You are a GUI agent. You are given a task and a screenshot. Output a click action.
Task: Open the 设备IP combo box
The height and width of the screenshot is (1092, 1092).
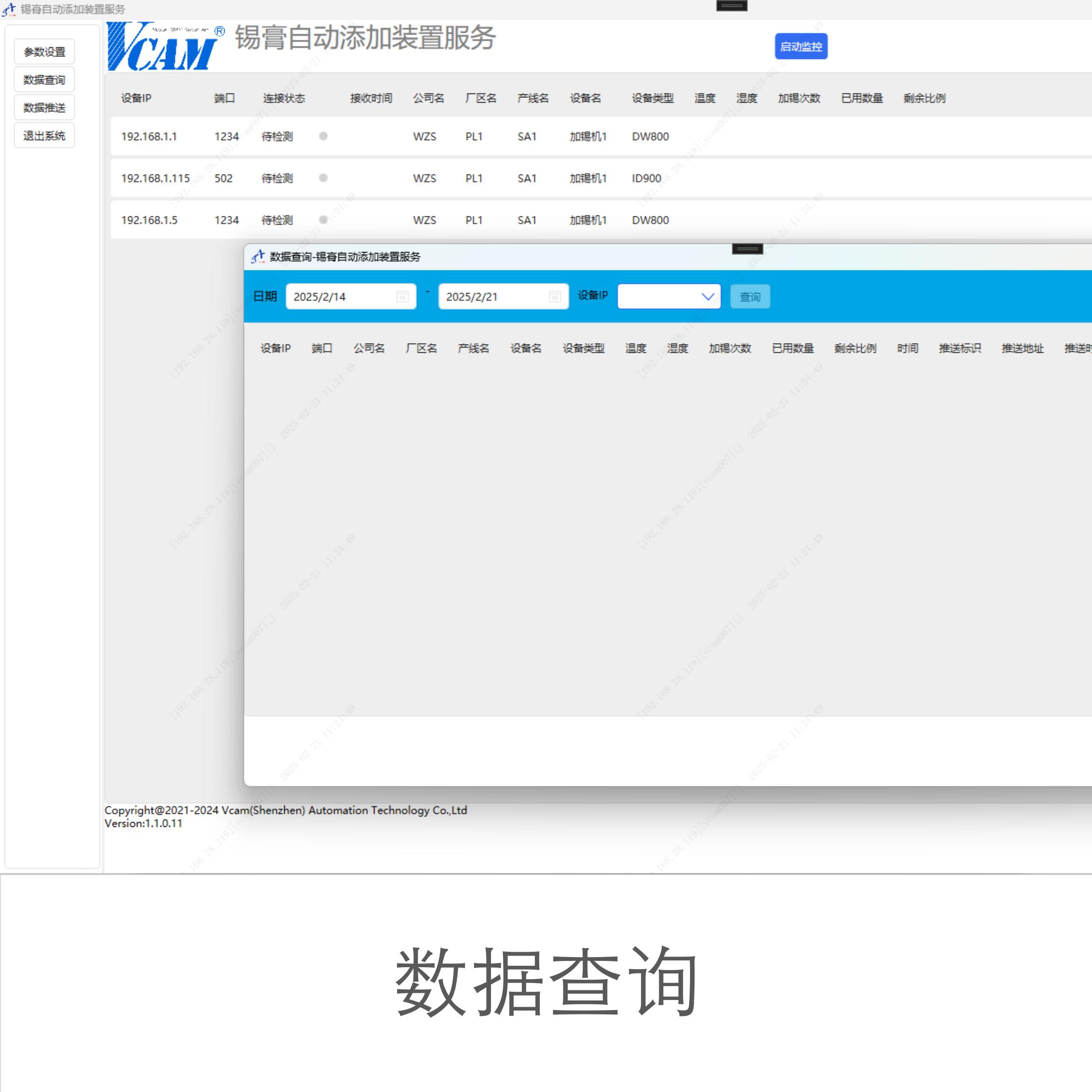coord(658,297)
